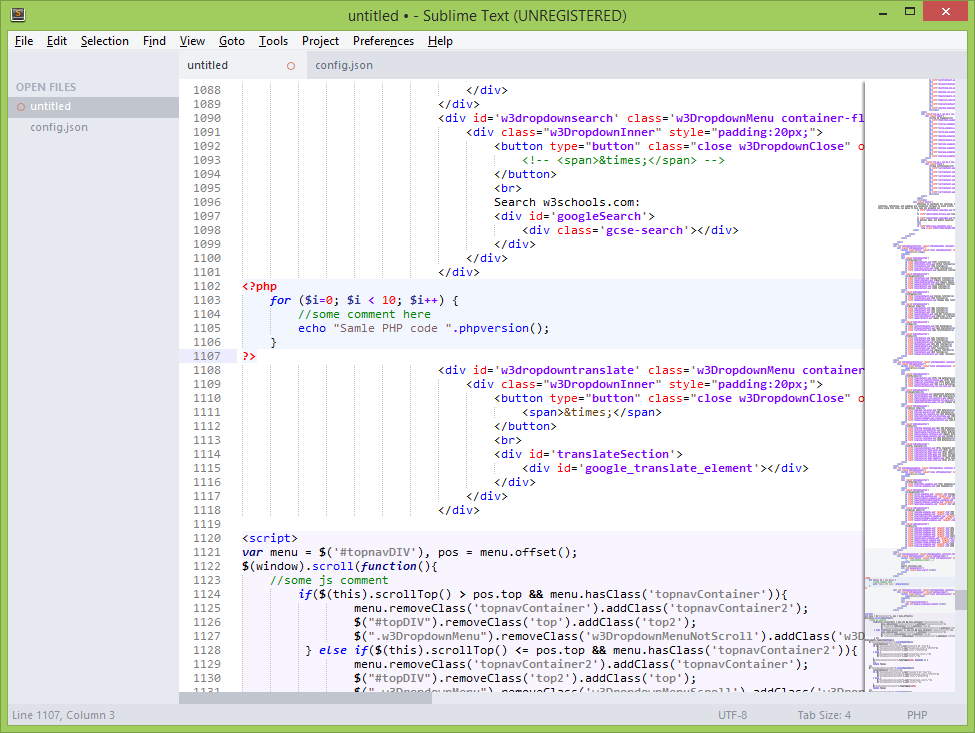975x733 pixels.
Task: Click the <br> tag on line 1095
Action: pos(507,188)
